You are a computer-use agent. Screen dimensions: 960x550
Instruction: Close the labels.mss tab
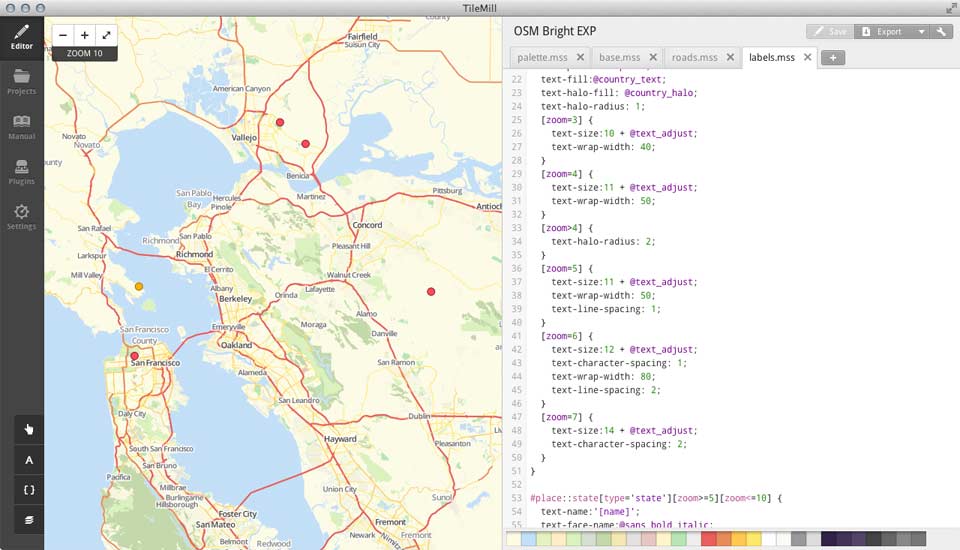pos(808,57)
